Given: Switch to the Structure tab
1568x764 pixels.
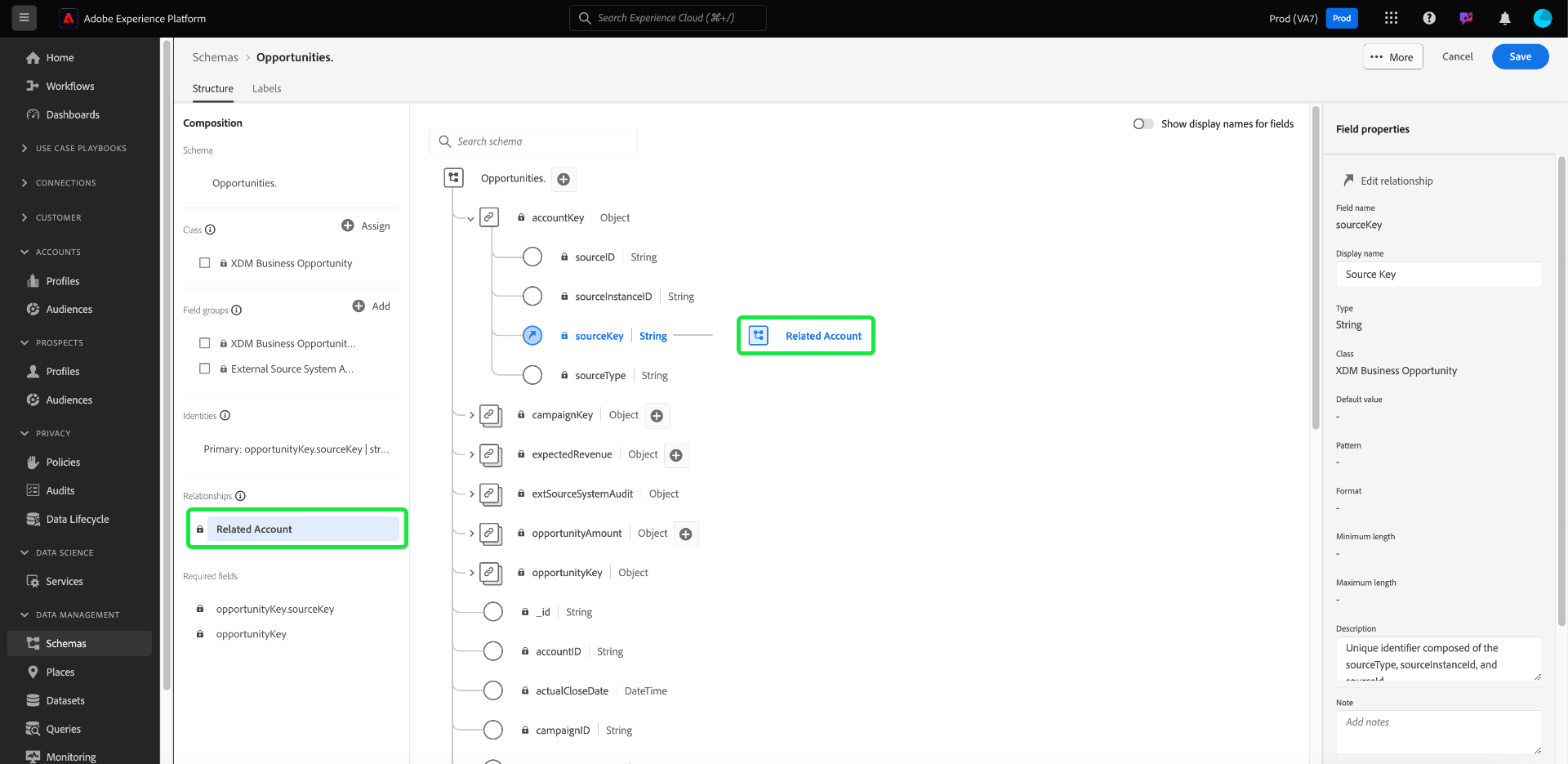Looking at the screenshot, I should coord(213,89).
